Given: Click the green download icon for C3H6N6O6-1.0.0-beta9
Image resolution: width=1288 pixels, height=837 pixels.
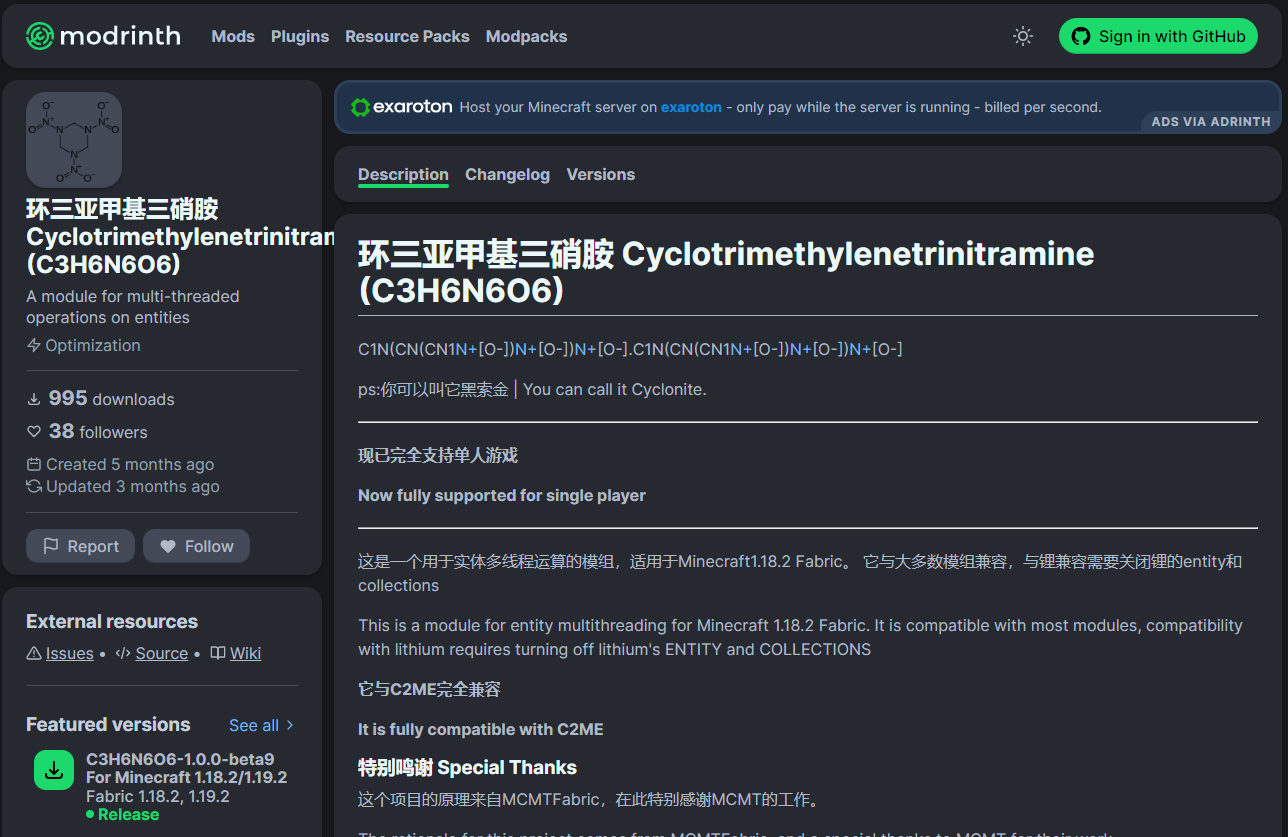Looking at the screenshot, I should (53, 771).
